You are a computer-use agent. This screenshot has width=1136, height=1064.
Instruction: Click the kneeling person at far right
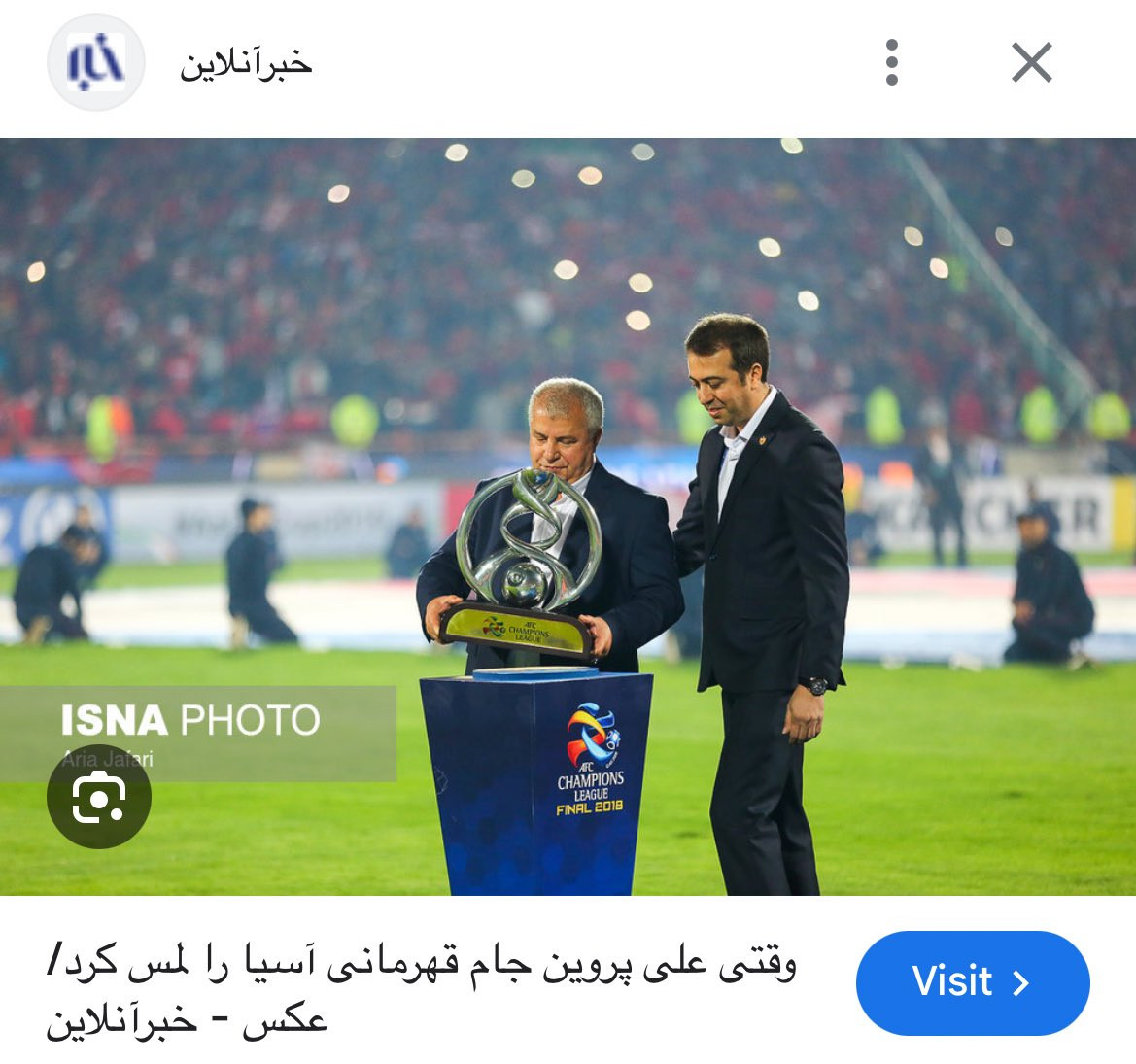point(1049,591)
